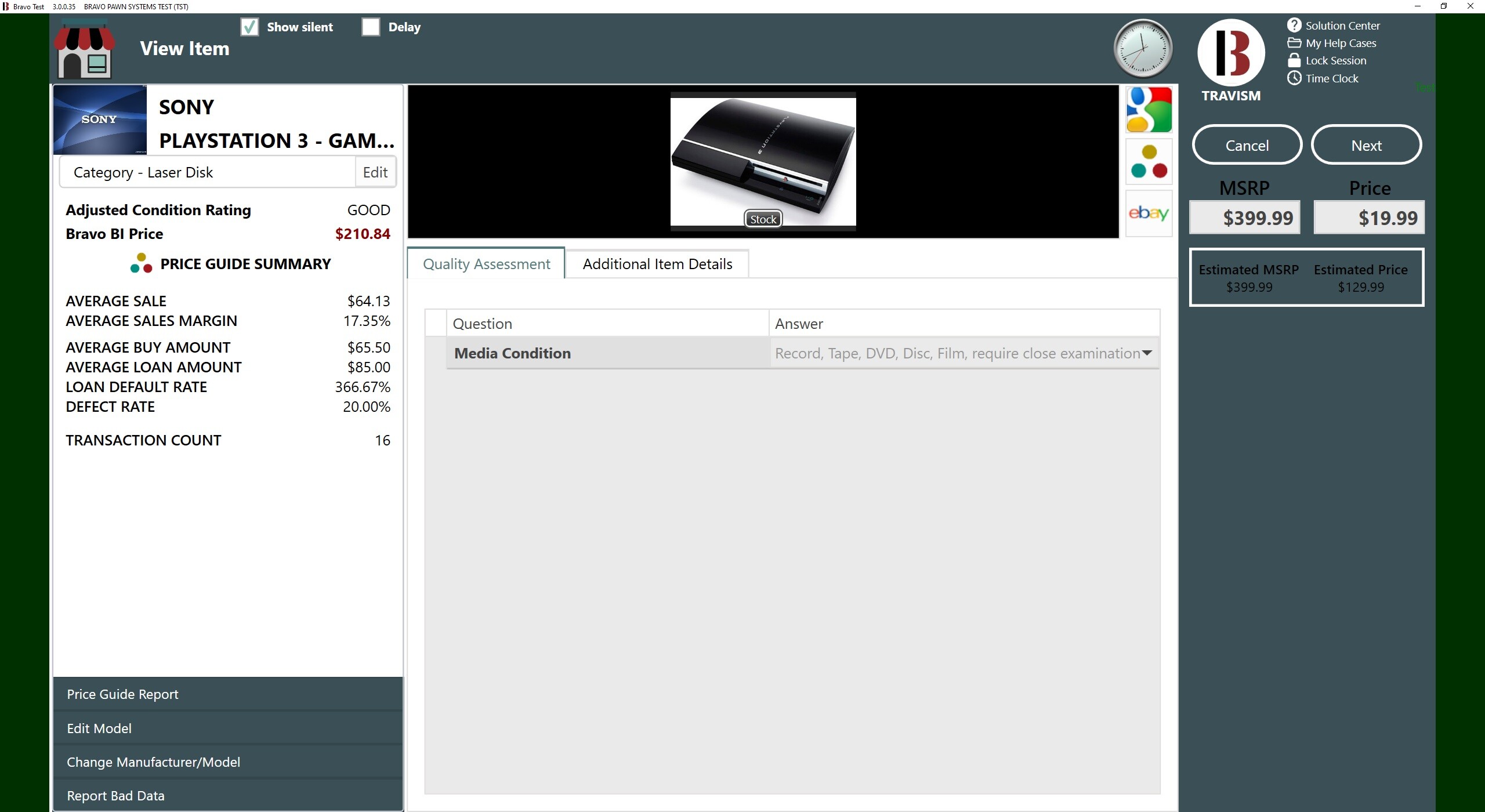Click the PLAYSTATION 3 model title
The image size is (1485, 812).
point(277,140)
